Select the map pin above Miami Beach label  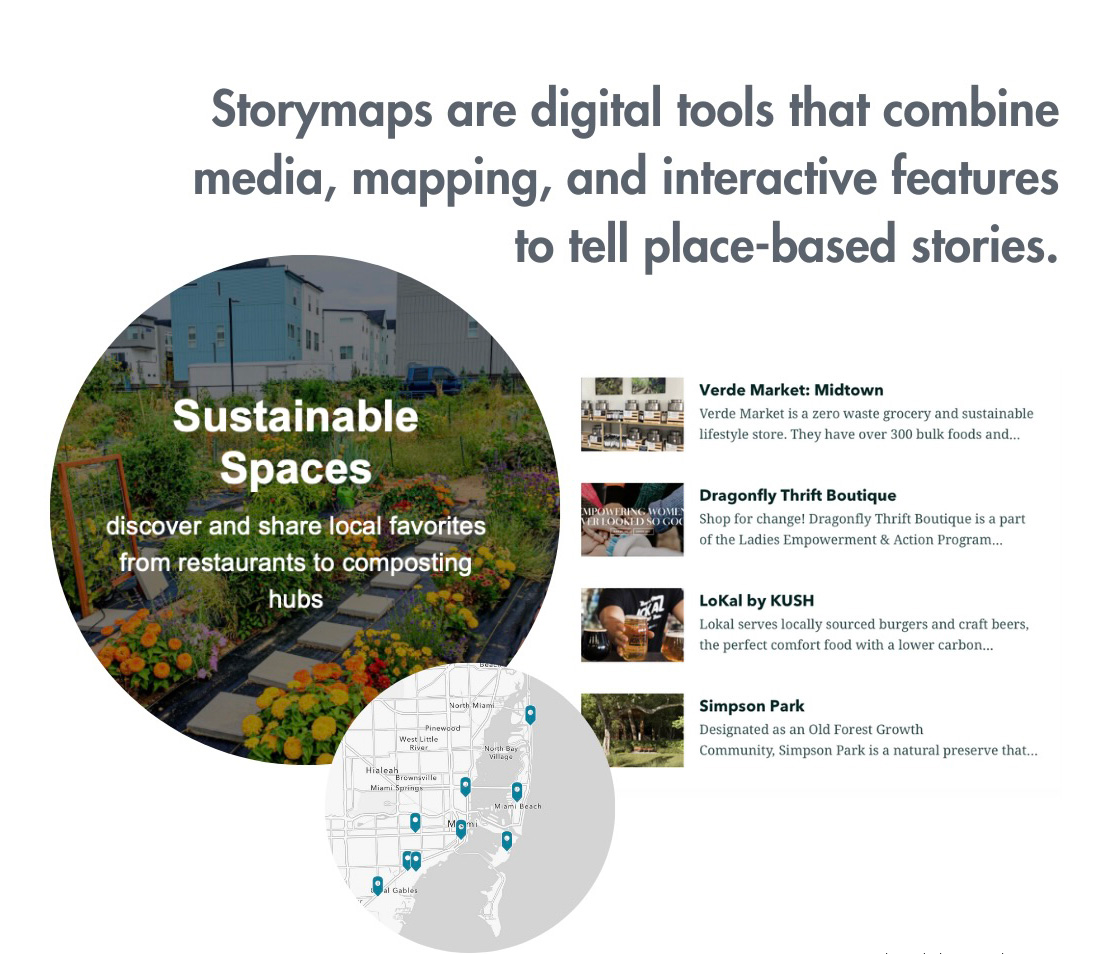point(517,791)
